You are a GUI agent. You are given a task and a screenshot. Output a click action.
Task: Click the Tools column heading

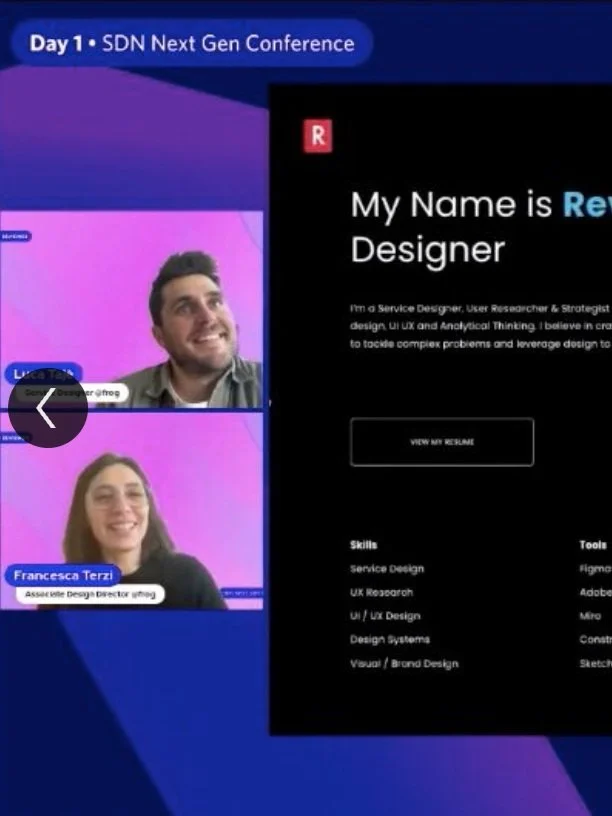click(593, 545)
